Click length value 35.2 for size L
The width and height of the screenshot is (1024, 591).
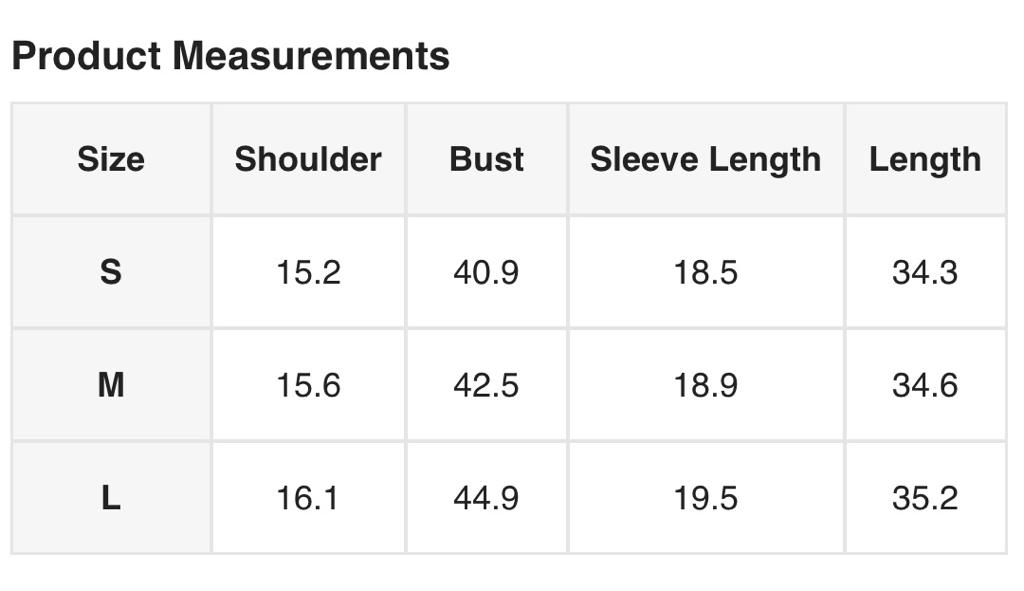[925, 497]
